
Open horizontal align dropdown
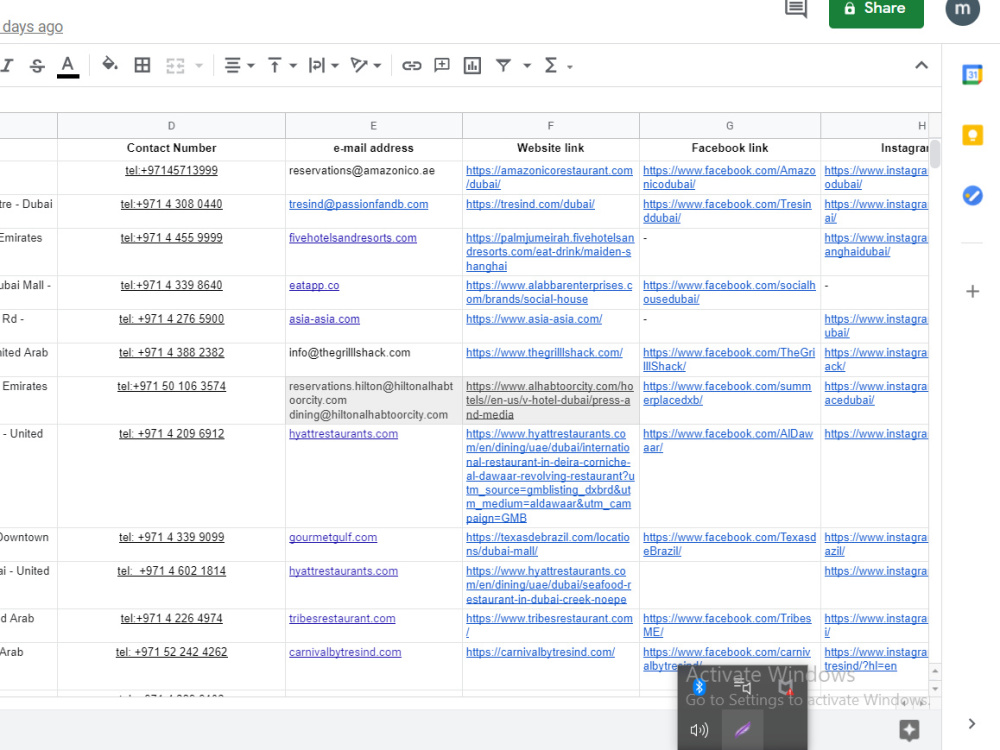(x=239, y=65)
